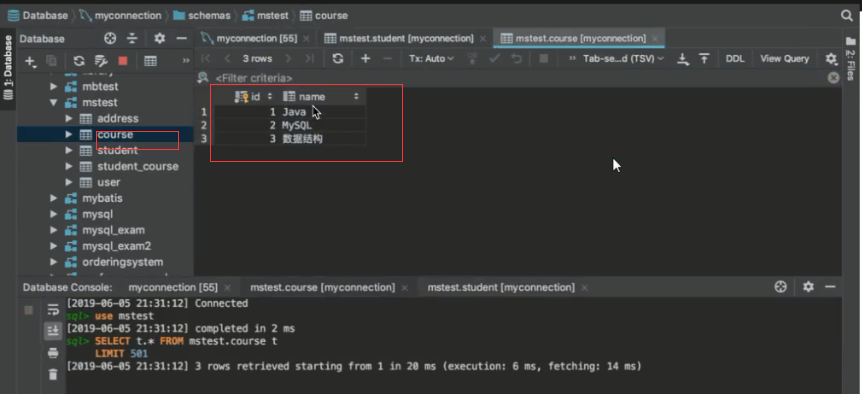Clear filter with round X icon

(833, 78)
